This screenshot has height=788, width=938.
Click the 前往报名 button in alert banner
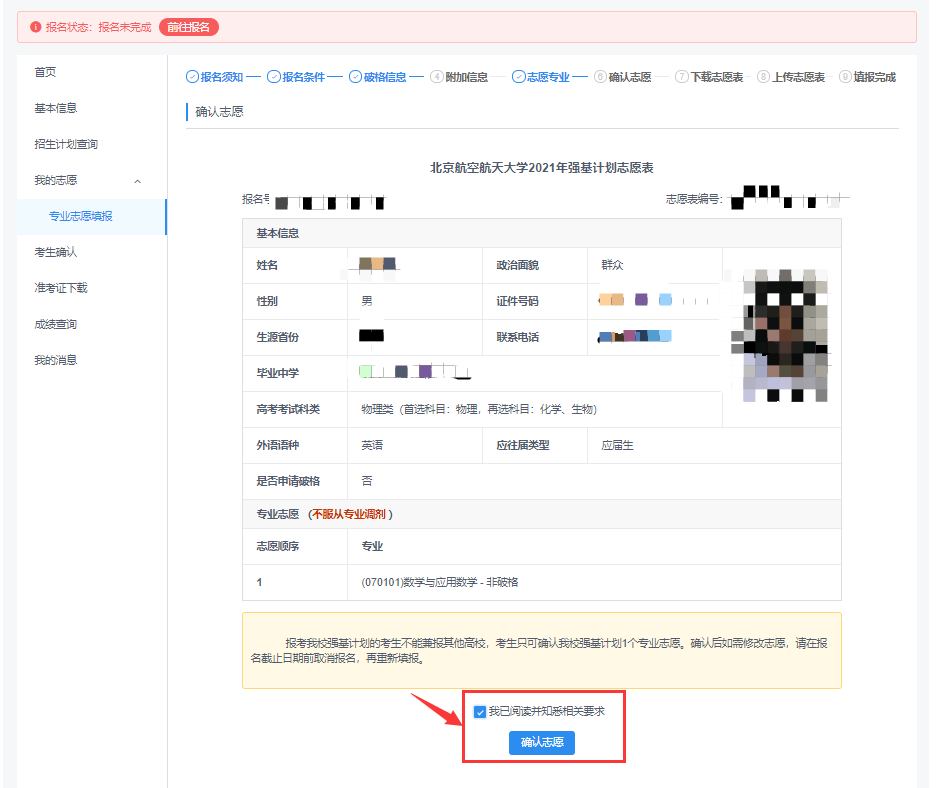(x=188, y=27)
